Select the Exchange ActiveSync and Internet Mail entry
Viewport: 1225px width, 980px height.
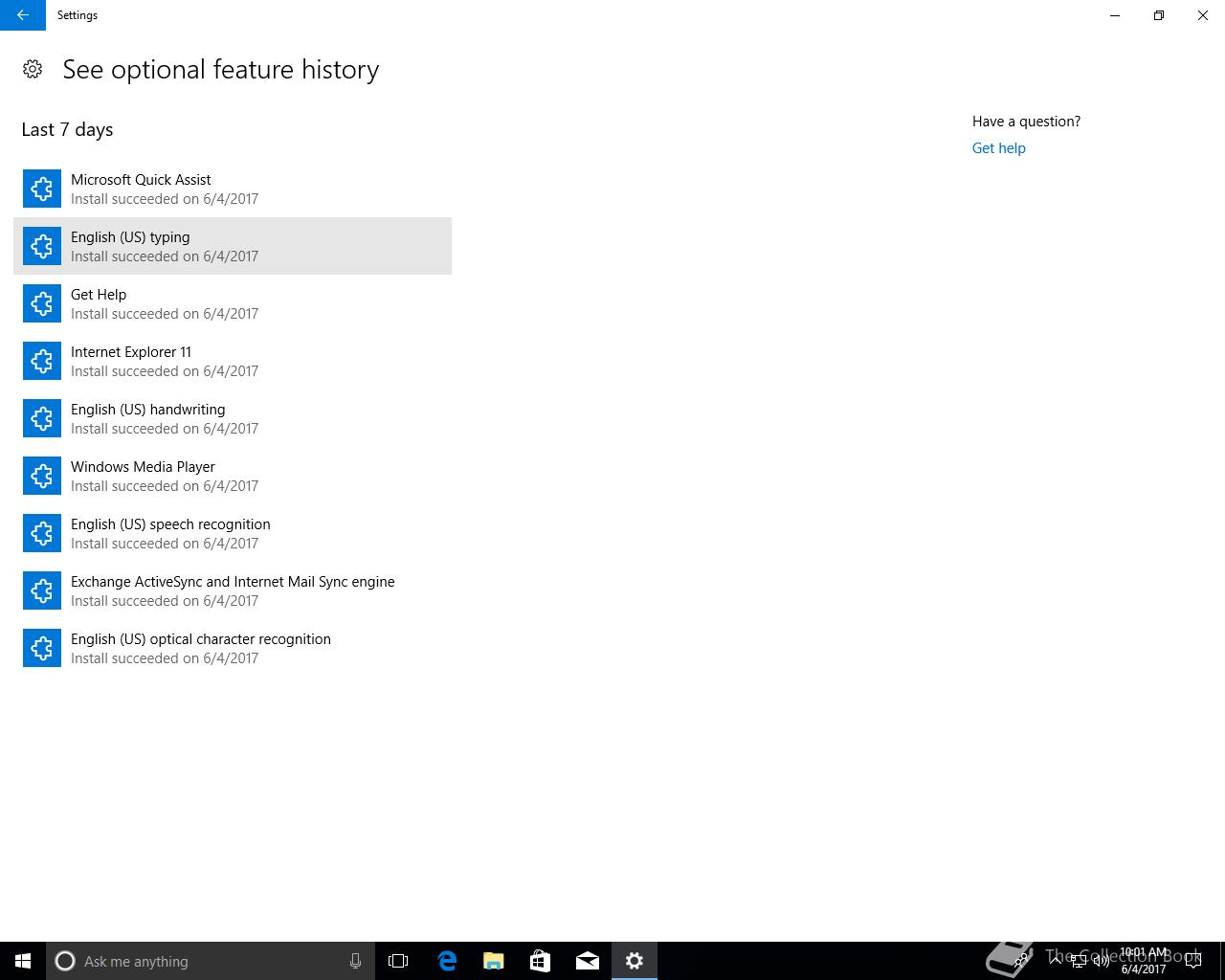[233, 582]
